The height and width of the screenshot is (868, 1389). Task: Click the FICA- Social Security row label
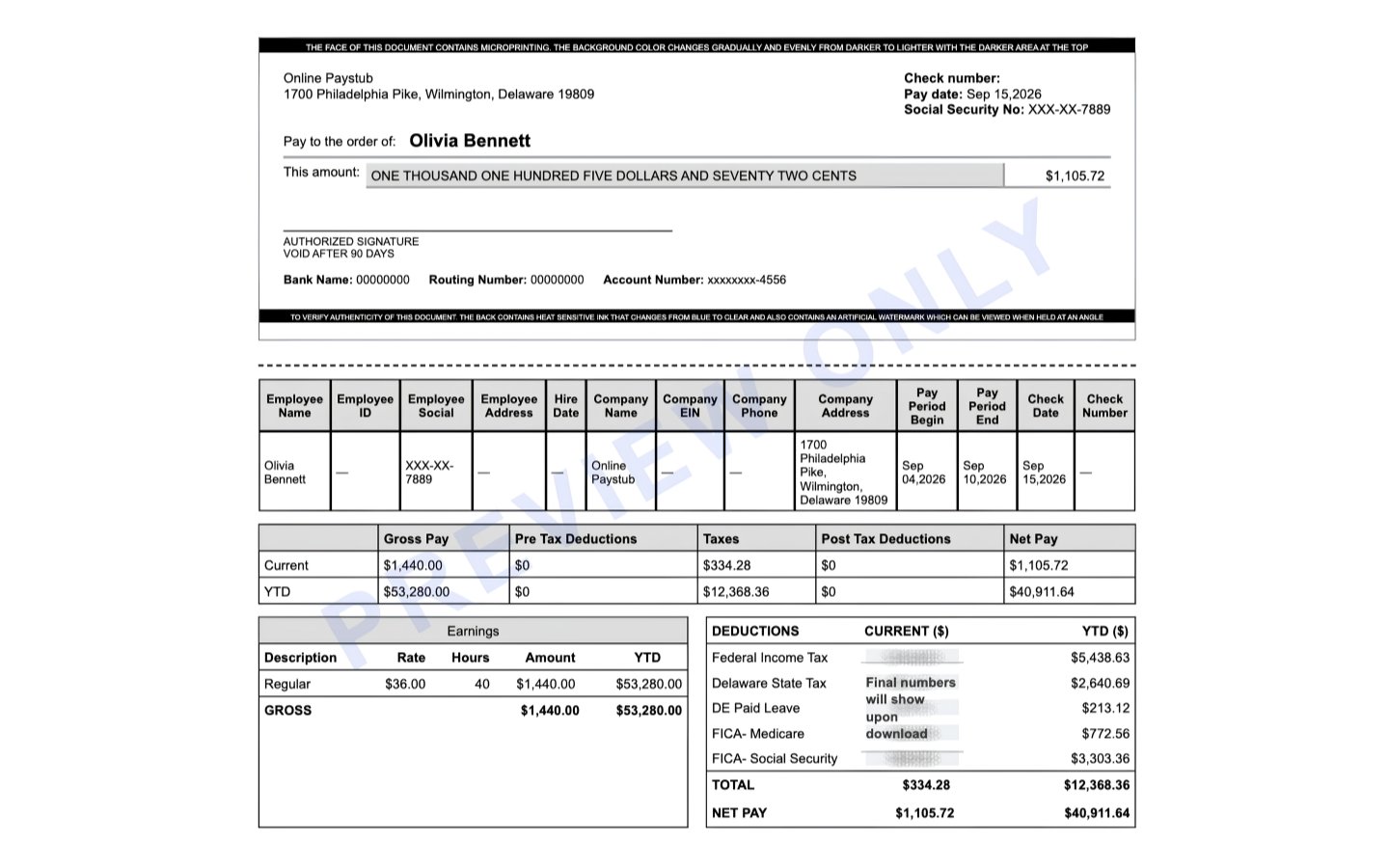coord(775,758)
